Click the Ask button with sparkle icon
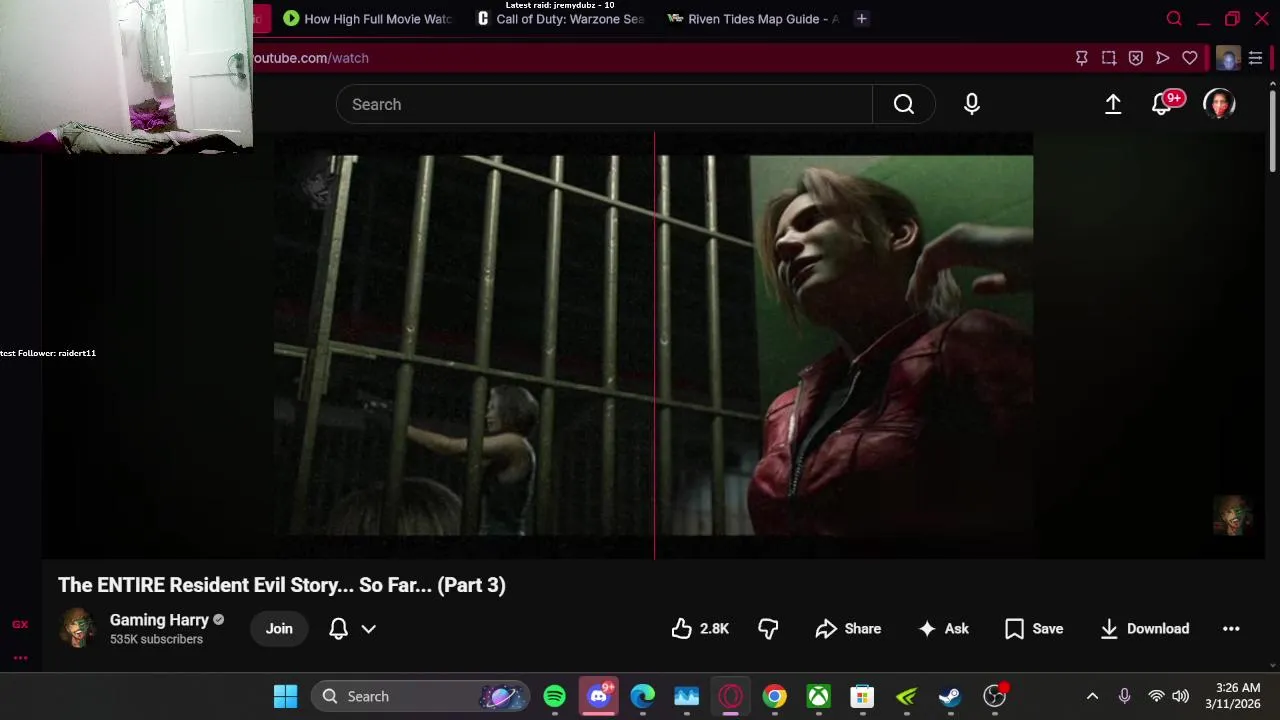The height and width of the screenshot is (720, 1280). tap(944, 629)
